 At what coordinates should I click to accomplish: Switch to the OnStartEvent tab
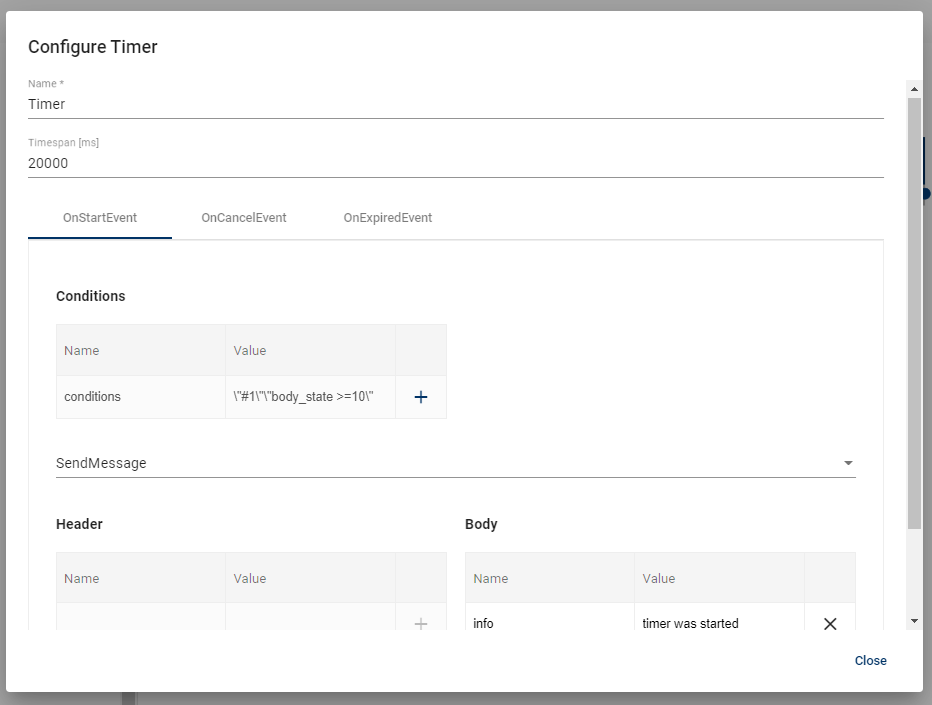pos(100,218)
